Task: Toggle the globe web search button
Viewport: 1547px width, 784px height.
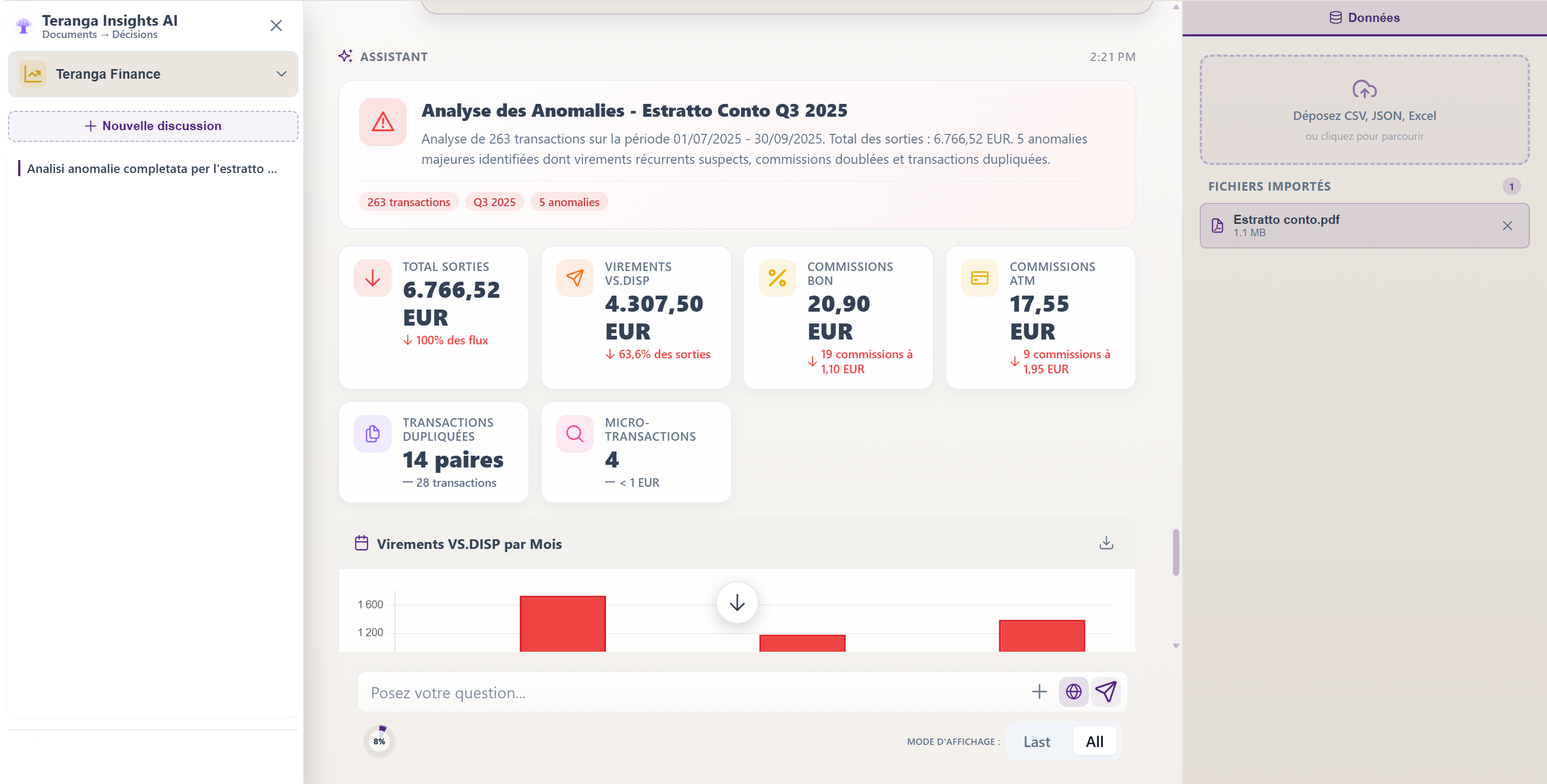Action: pos(1074,692)
